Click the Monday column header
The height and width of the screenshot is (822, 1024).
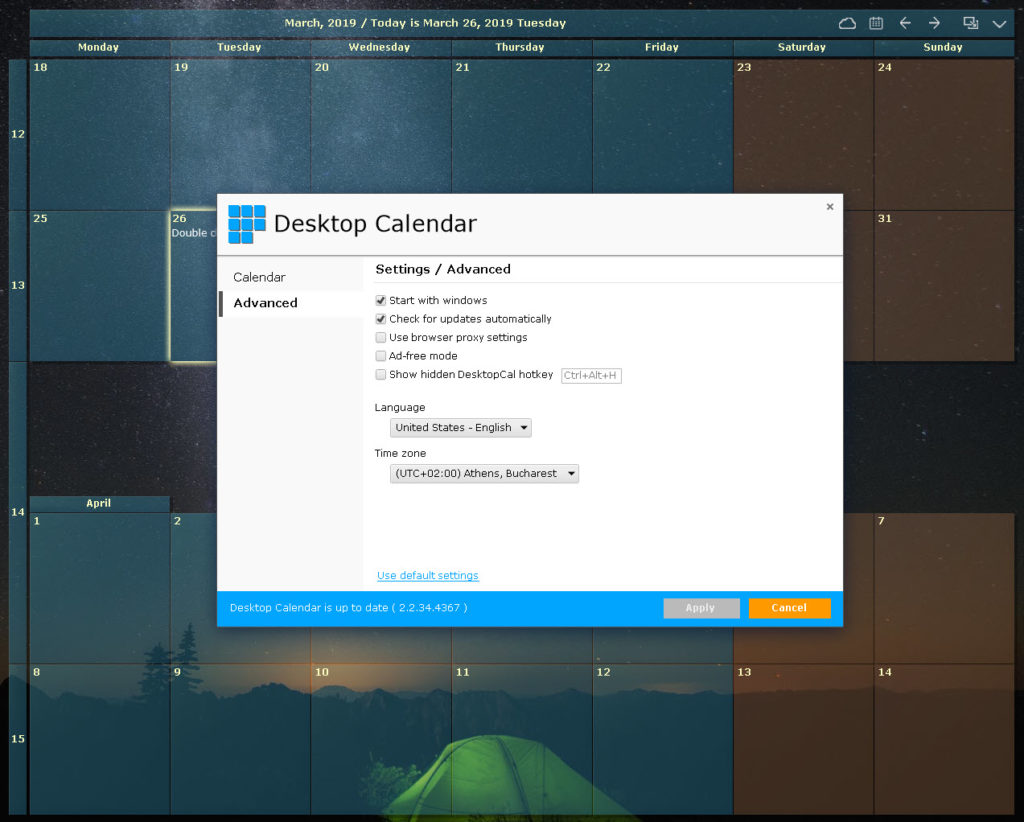coord(99,48)
